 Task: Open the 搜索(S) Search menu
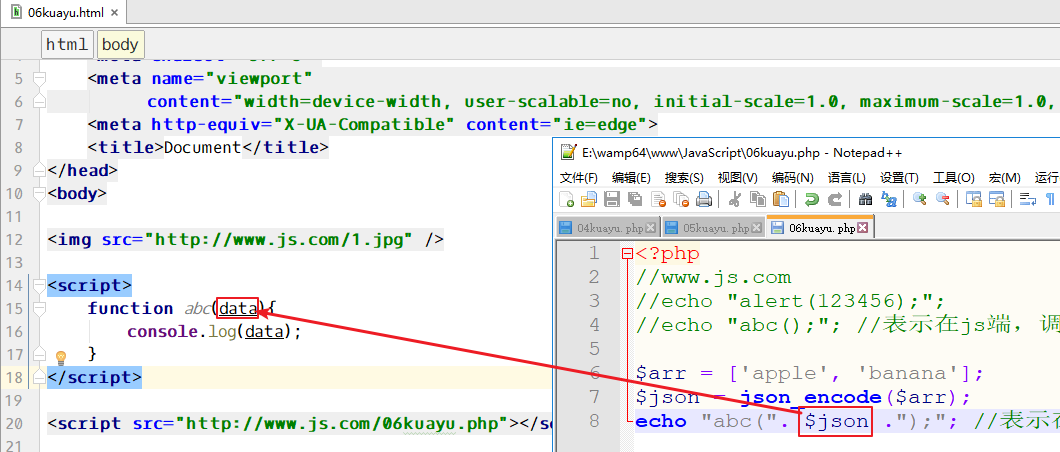(684, 178)
